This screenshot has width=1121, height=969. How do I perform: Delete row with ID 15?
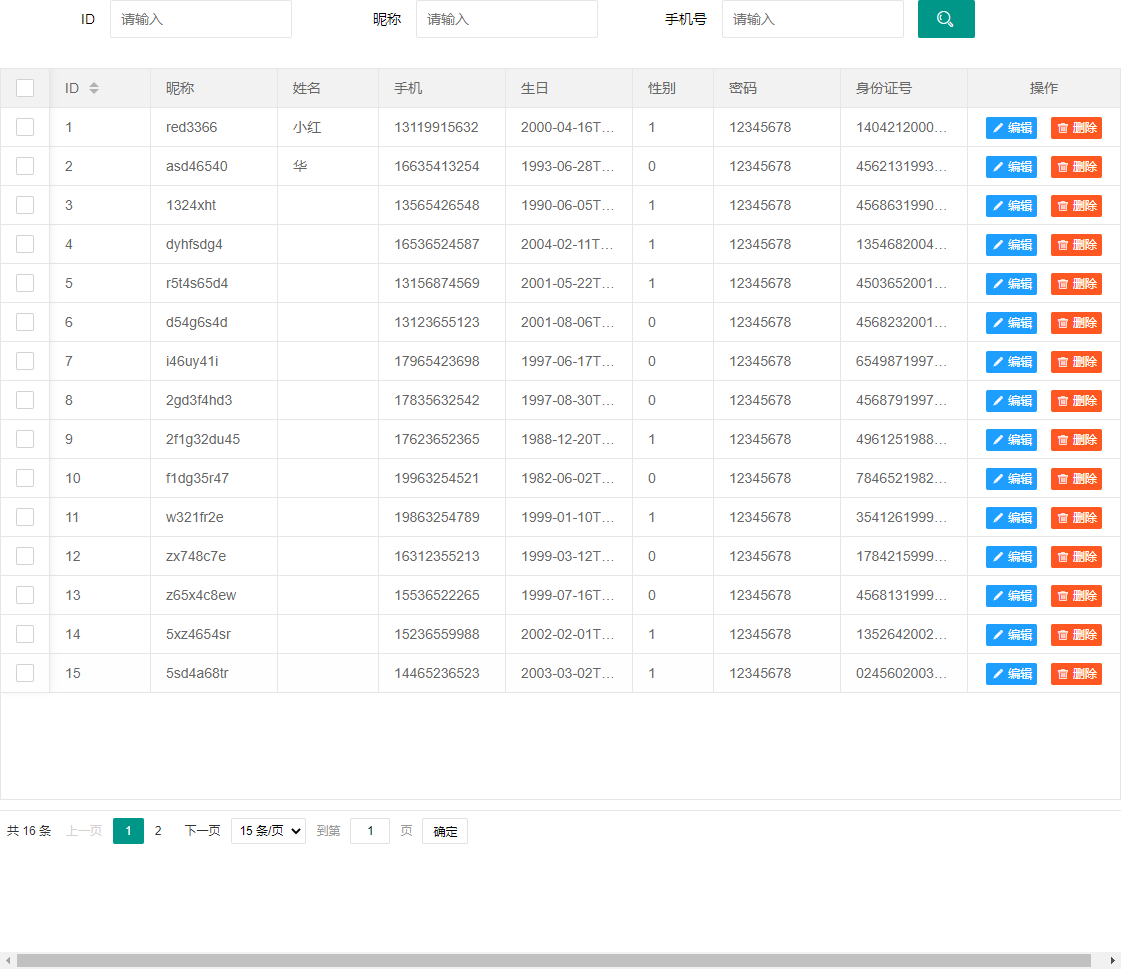(x=1076, y=674)
